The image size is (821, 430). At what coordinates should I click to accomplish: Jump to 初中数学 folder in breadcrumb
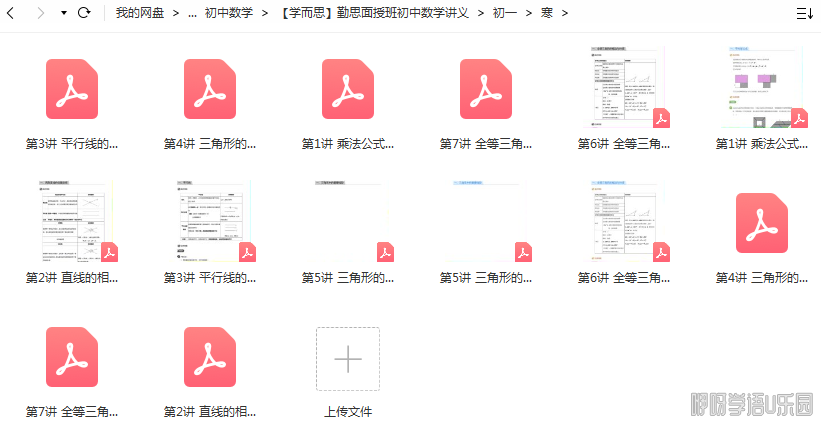(229, 13)
